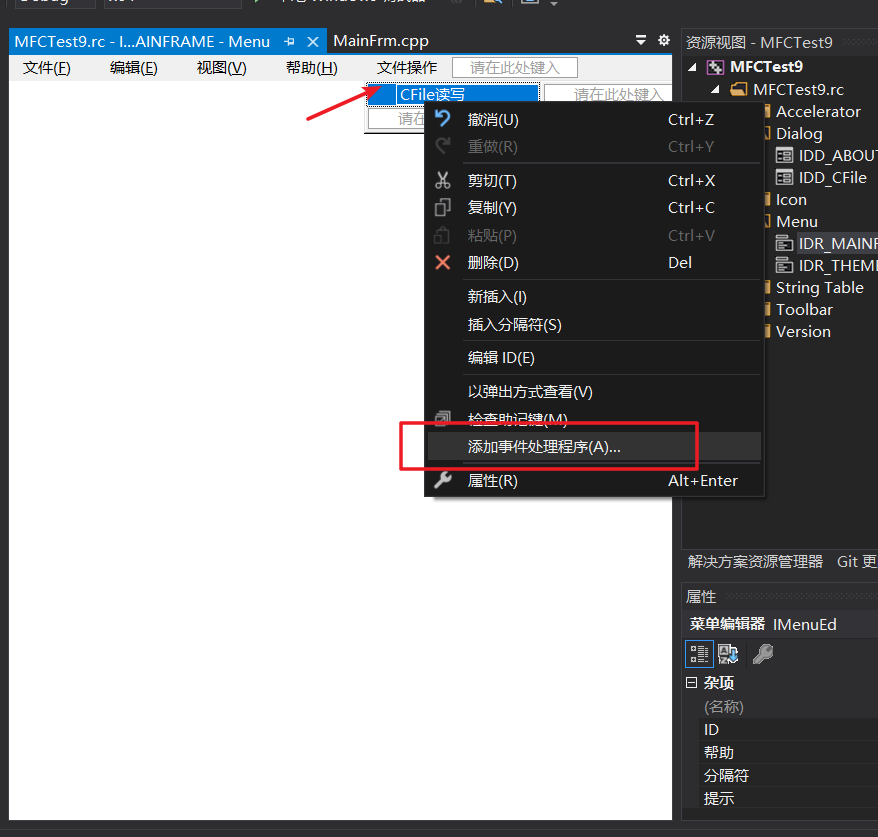Click the MFCTest9.rc folder icon
The image size is (878, 837).
[739, 89]
